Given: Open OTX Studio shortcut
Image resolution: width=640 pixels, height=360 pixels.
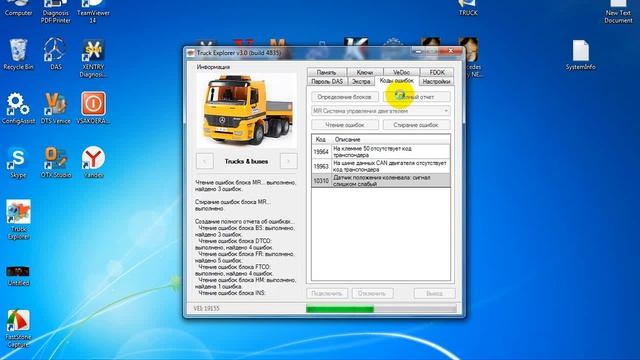Looking at the screenshot, I should point(56,162).
